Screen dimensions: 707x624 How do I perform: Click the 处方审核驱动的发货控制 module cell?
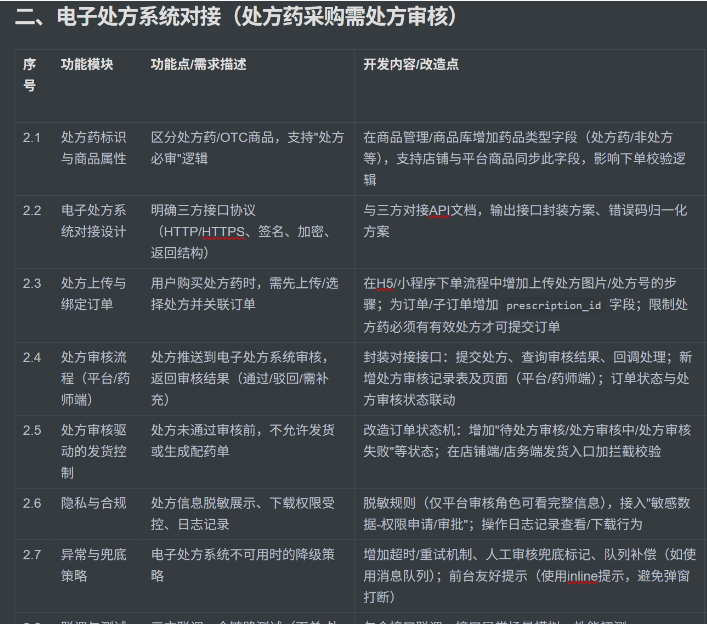coord(94,450)
